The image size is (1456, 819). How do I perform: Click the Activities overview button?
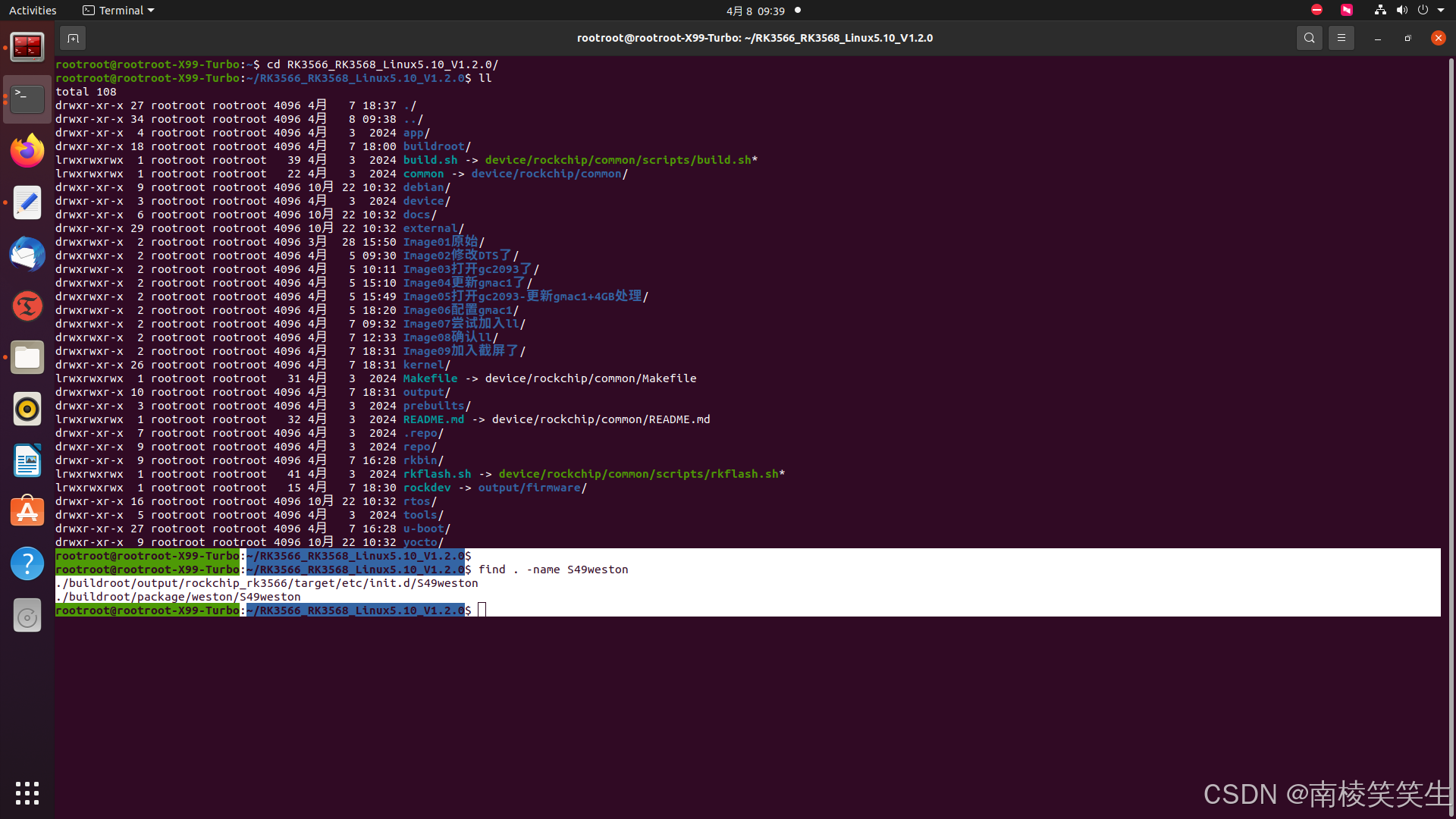[x=33, y=11]
